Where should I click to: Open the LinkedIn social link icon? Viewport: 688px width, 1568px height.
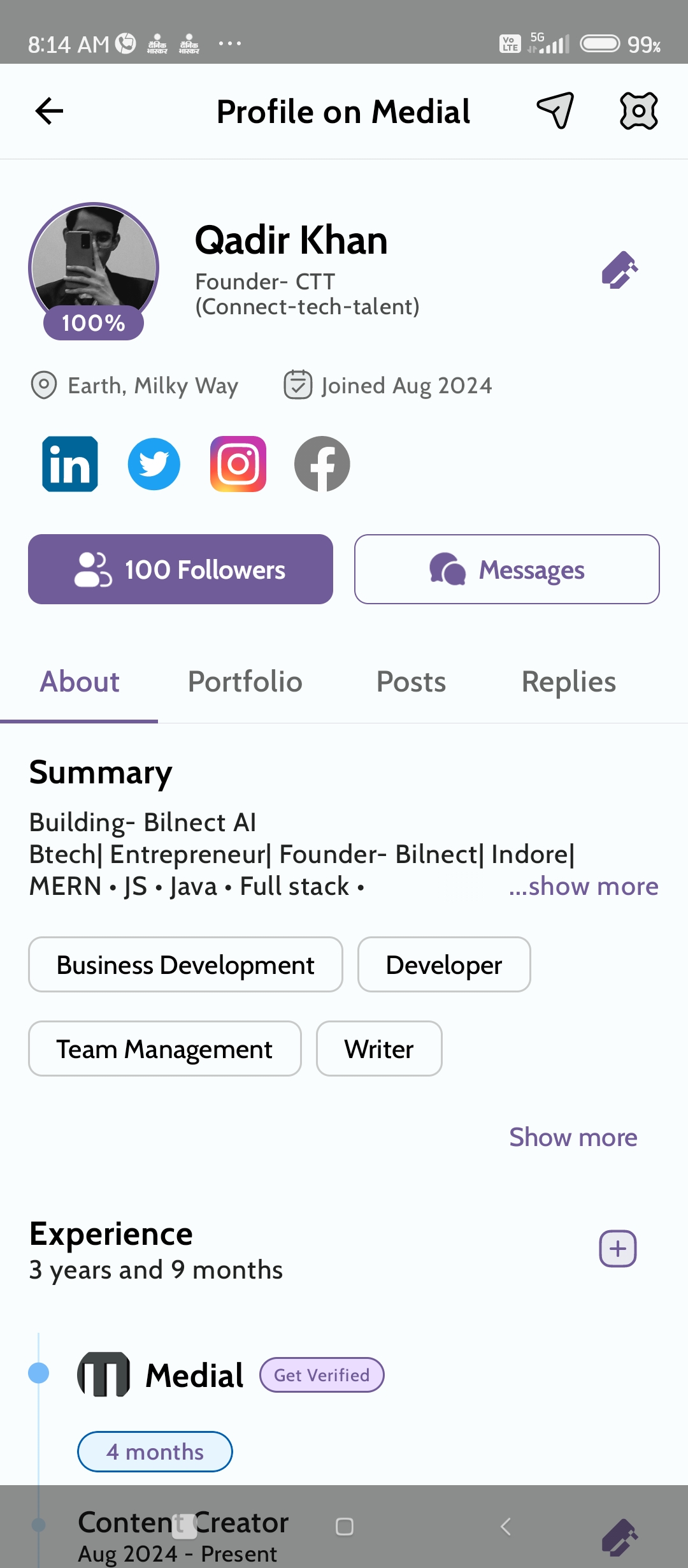(70, 464)
